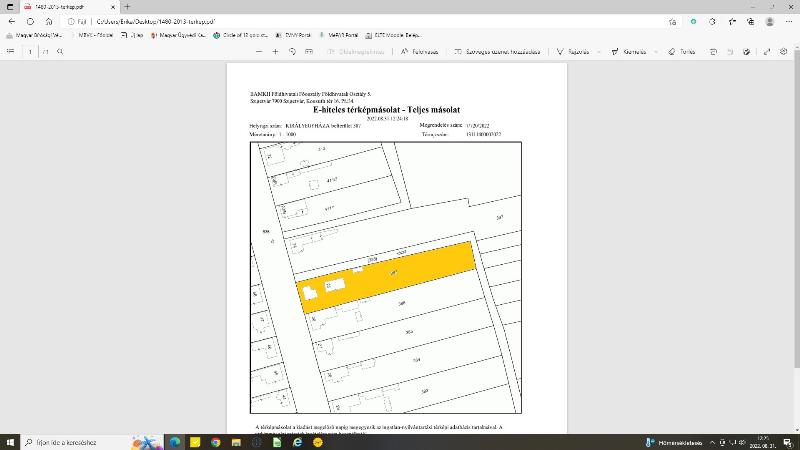This screenshot has width=800, height=450.
Task: Expand the Rajzolás options dropdown arrow
Action: point(598,52)
